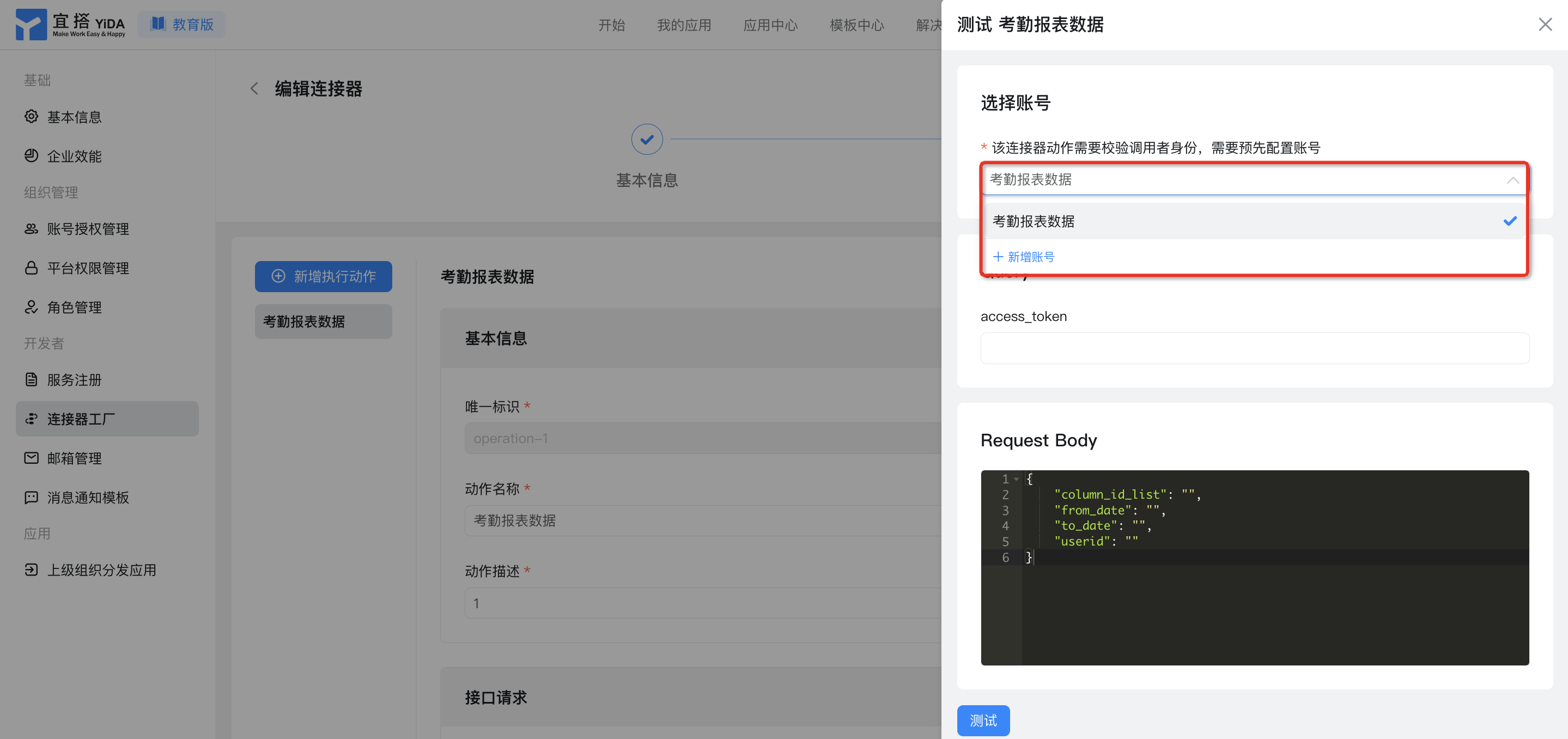This screenshot has width=1568, height=739.
Task: Click the gear icon beside 基本信息
Action: click(31, 116)
